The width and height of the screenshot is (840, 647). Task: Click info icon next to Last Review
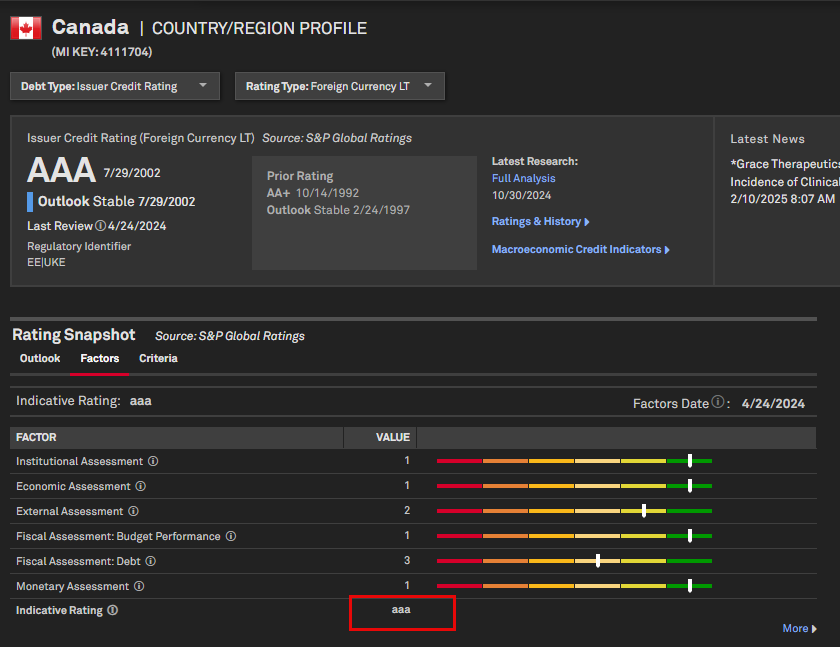click(100, 226)
